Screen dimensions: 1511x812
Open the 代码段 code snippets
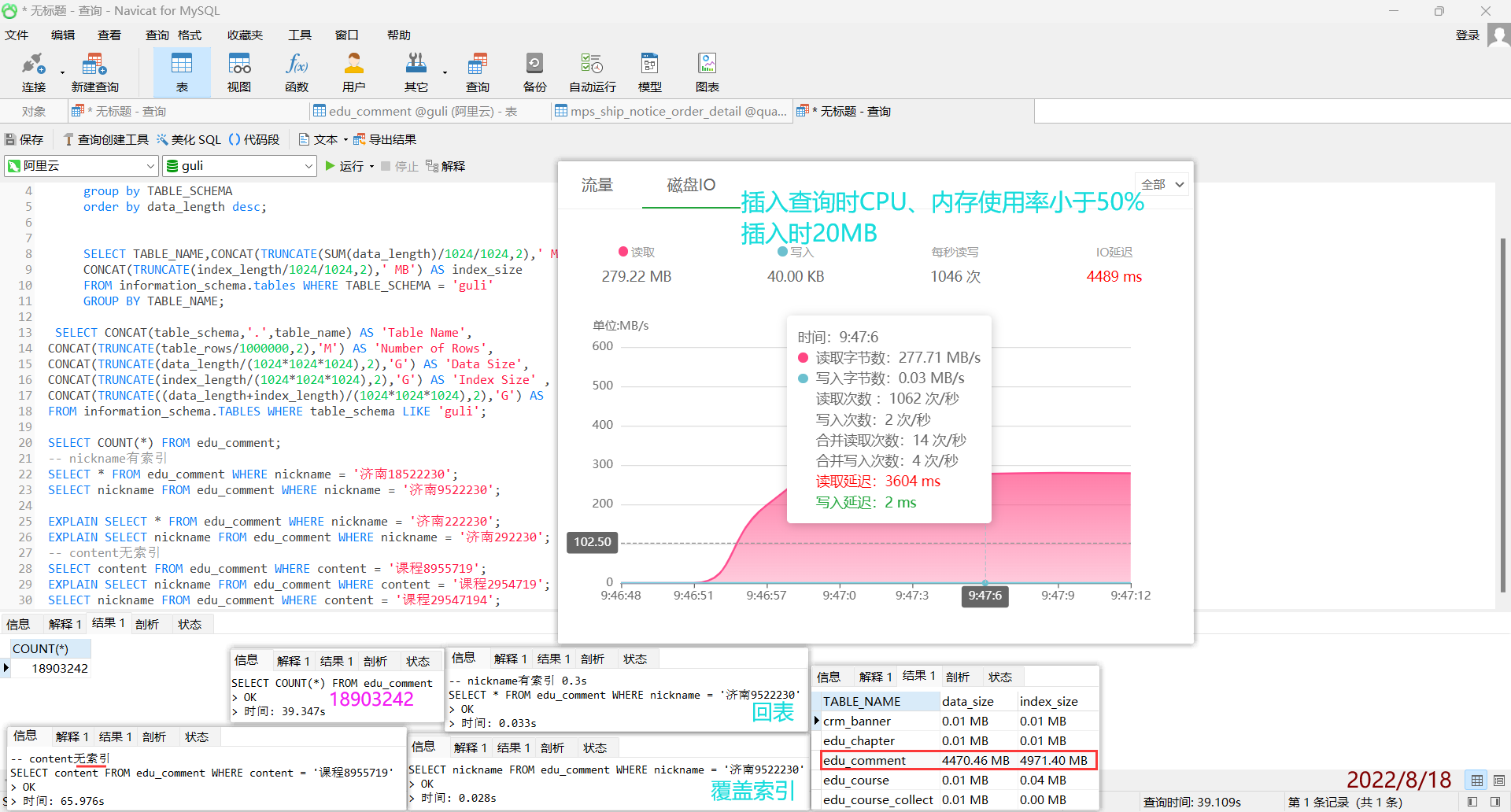[253, 139]
